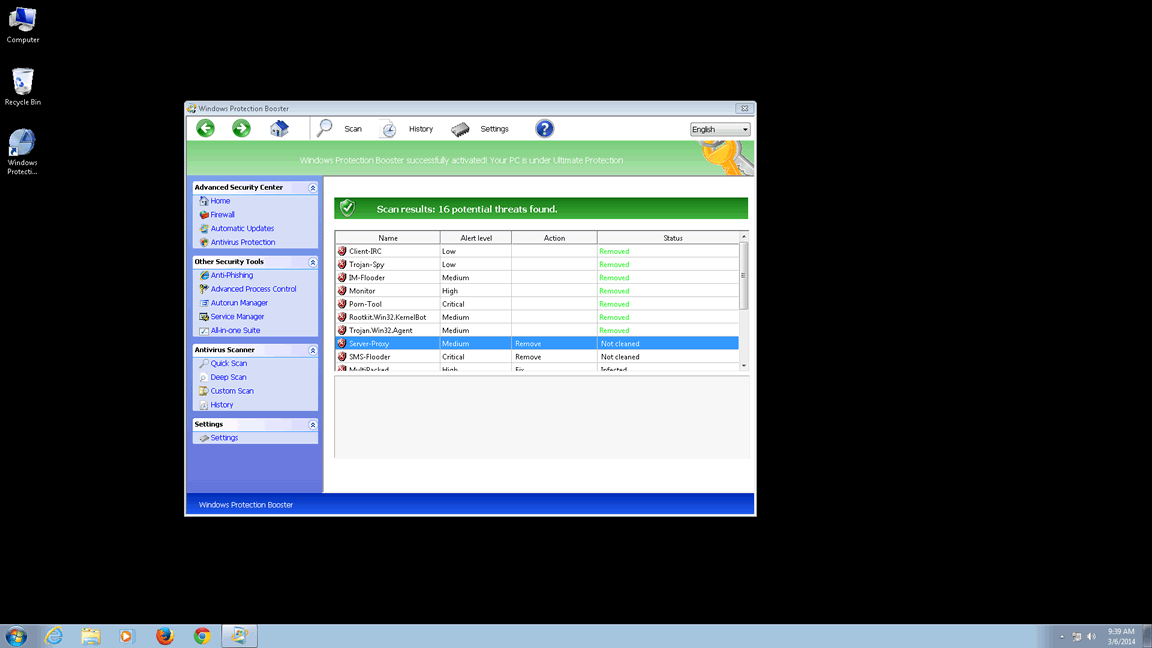Start a Quick Scan from sidebar

pyautogui.click(x=228, y=364)
